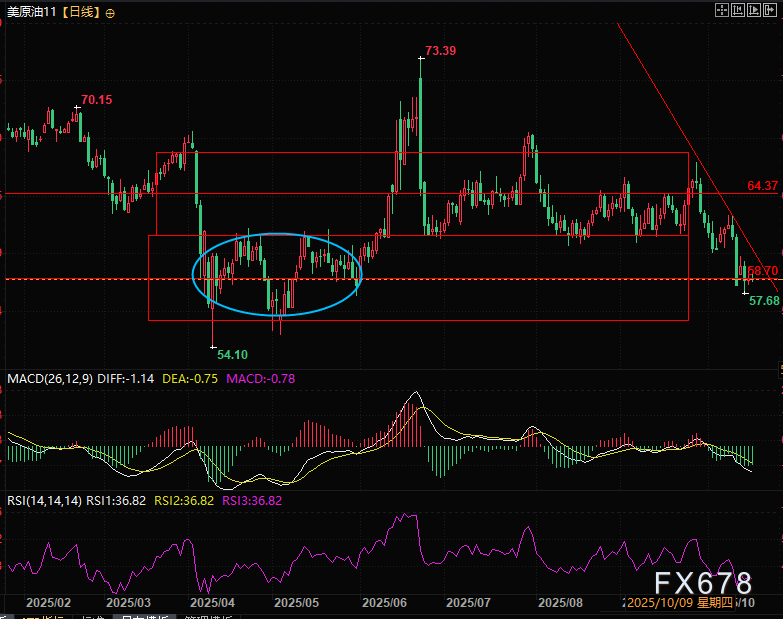Viewport: 783px width, 619px height.
Task: Click the circled plus icon beside 日线
Action: 109,14
